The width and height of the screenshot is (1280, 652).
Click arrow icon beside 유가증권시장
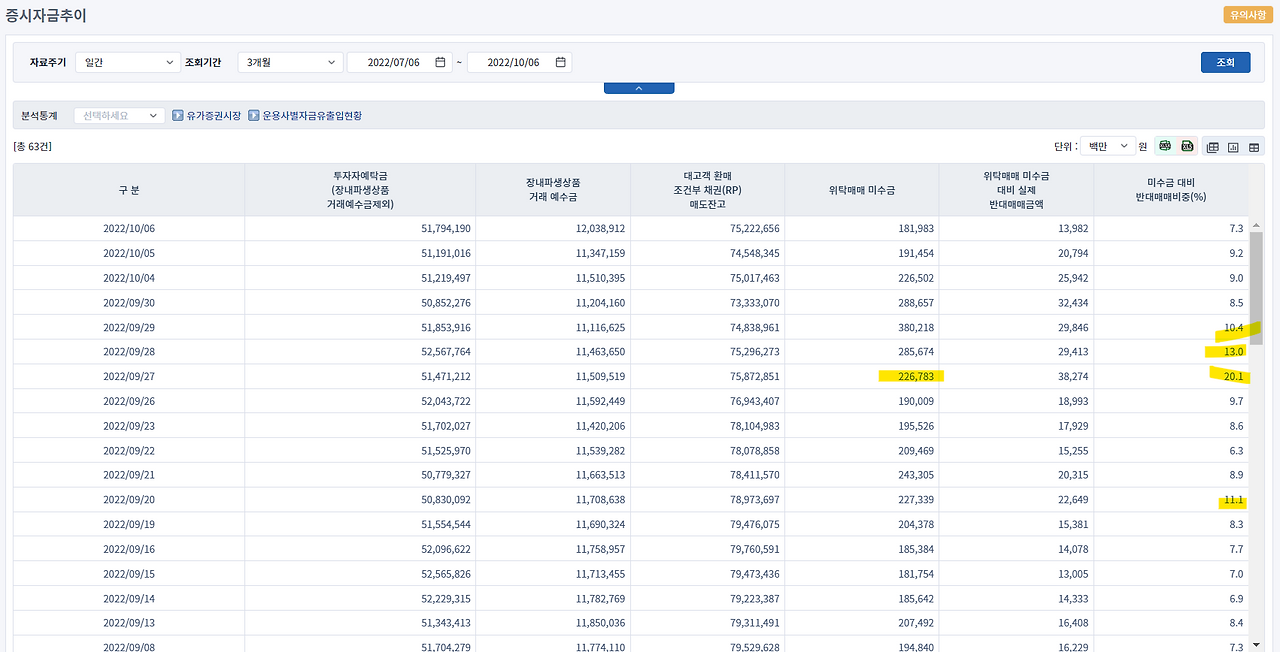[x=178, y=116]
